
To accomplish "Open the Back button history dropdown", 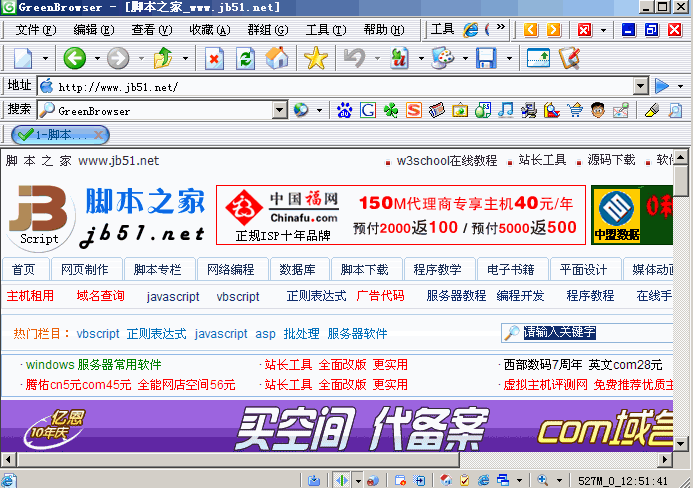I will tap(97, 58).
